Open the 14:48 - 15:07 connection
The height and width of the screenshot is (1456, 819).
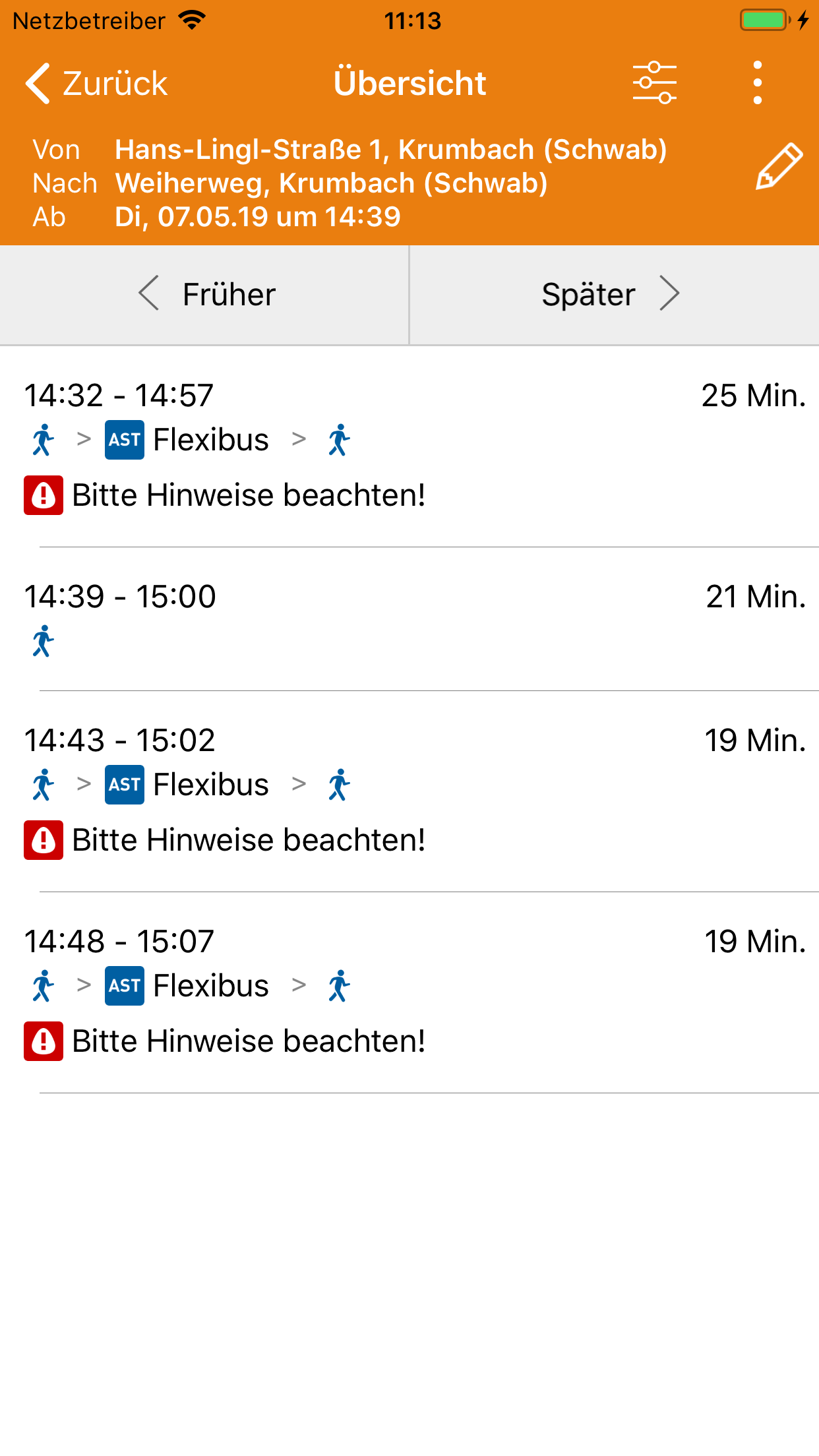coord(409,942)
